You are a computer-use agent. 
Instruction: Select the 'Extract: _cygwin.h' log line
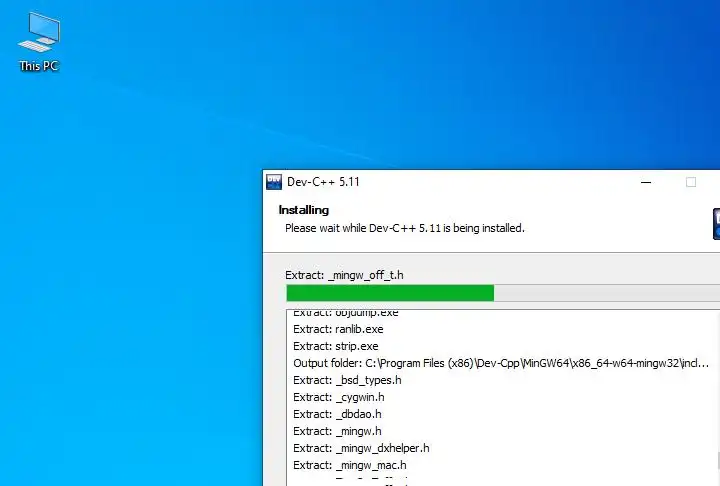tap(339, 397)
